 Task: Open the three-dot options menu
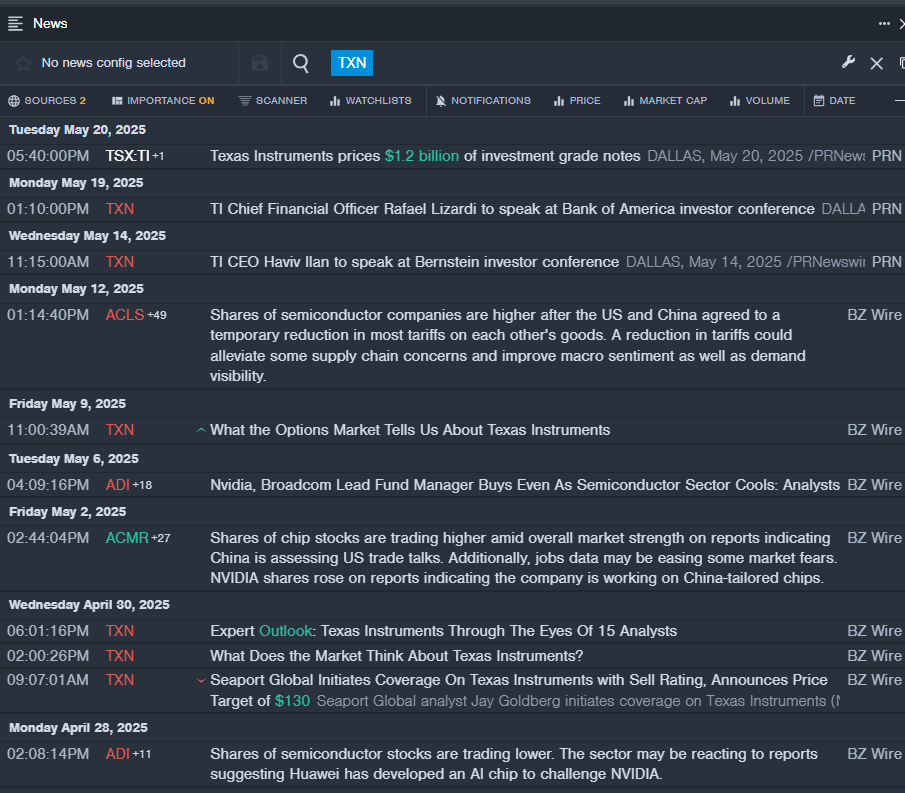click(x=884, y=24)
